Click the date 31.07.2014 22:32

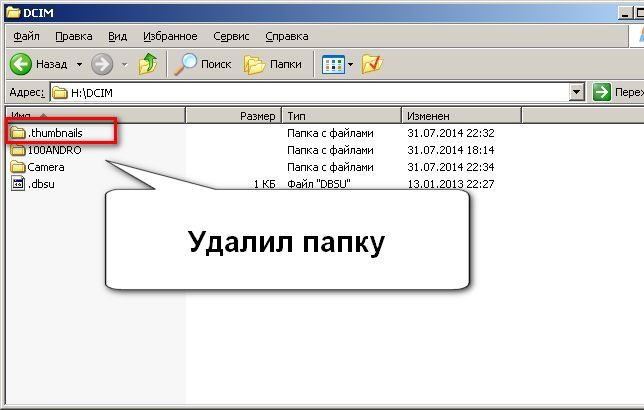click(x=451, y=133)
